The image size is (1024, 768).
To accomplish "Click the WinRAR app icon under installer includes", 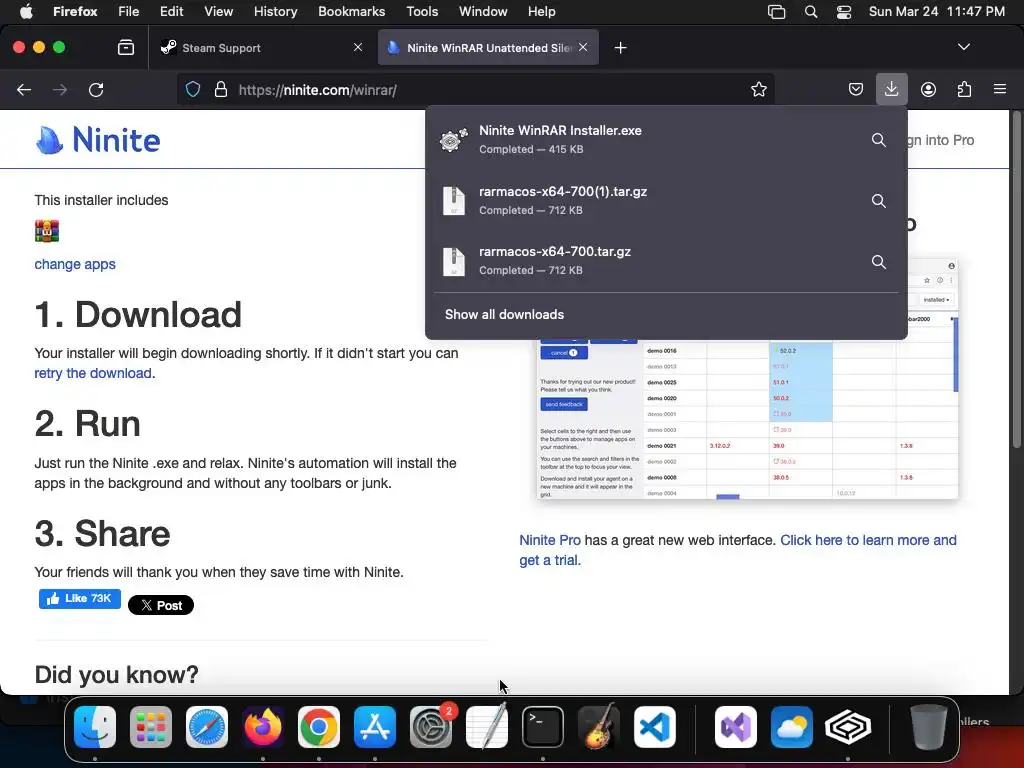I will [47, 231].
